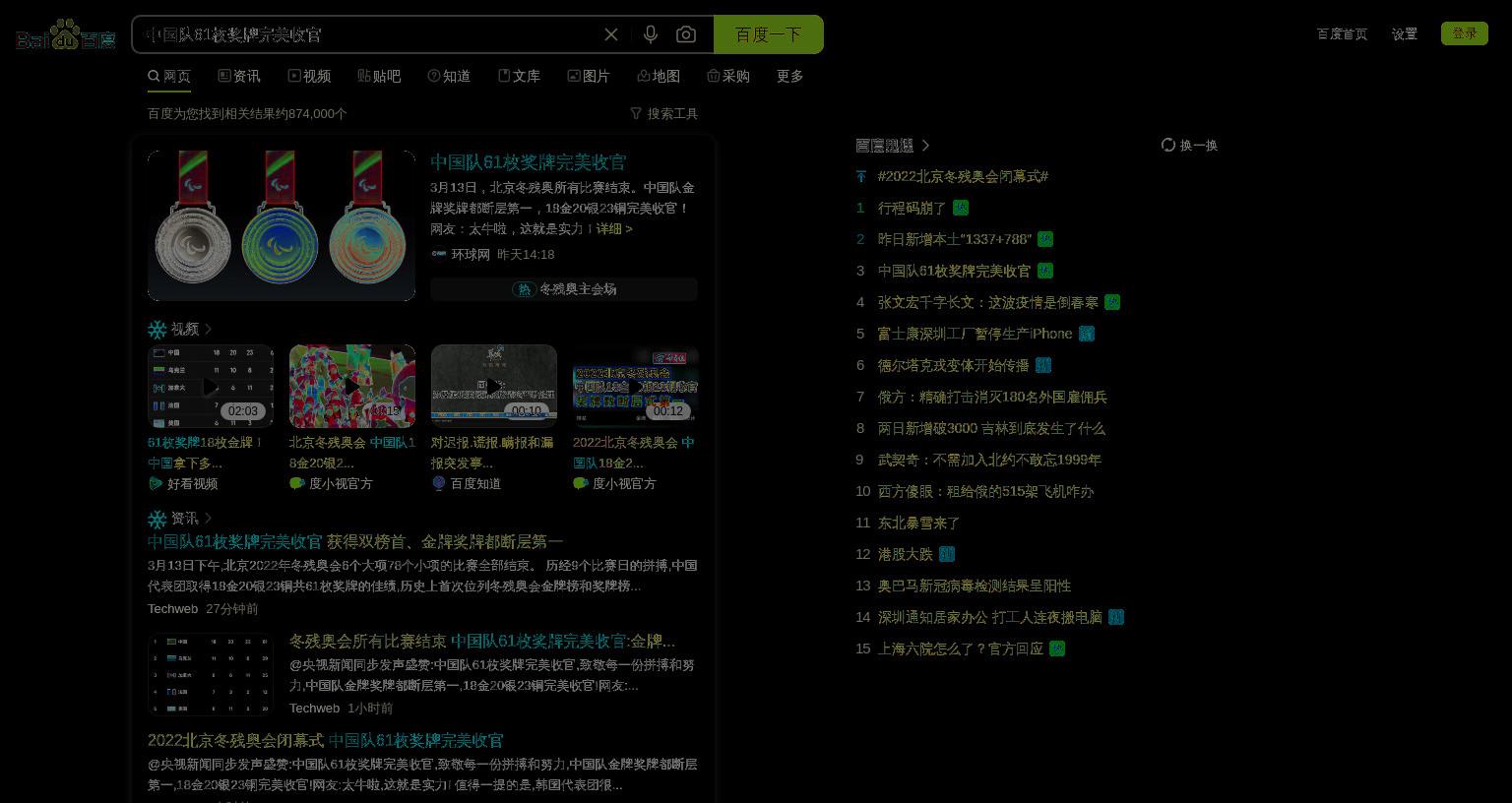Play the 00:12 video
The width and height of the screenshot is (1512, 803).
[636, 386]
